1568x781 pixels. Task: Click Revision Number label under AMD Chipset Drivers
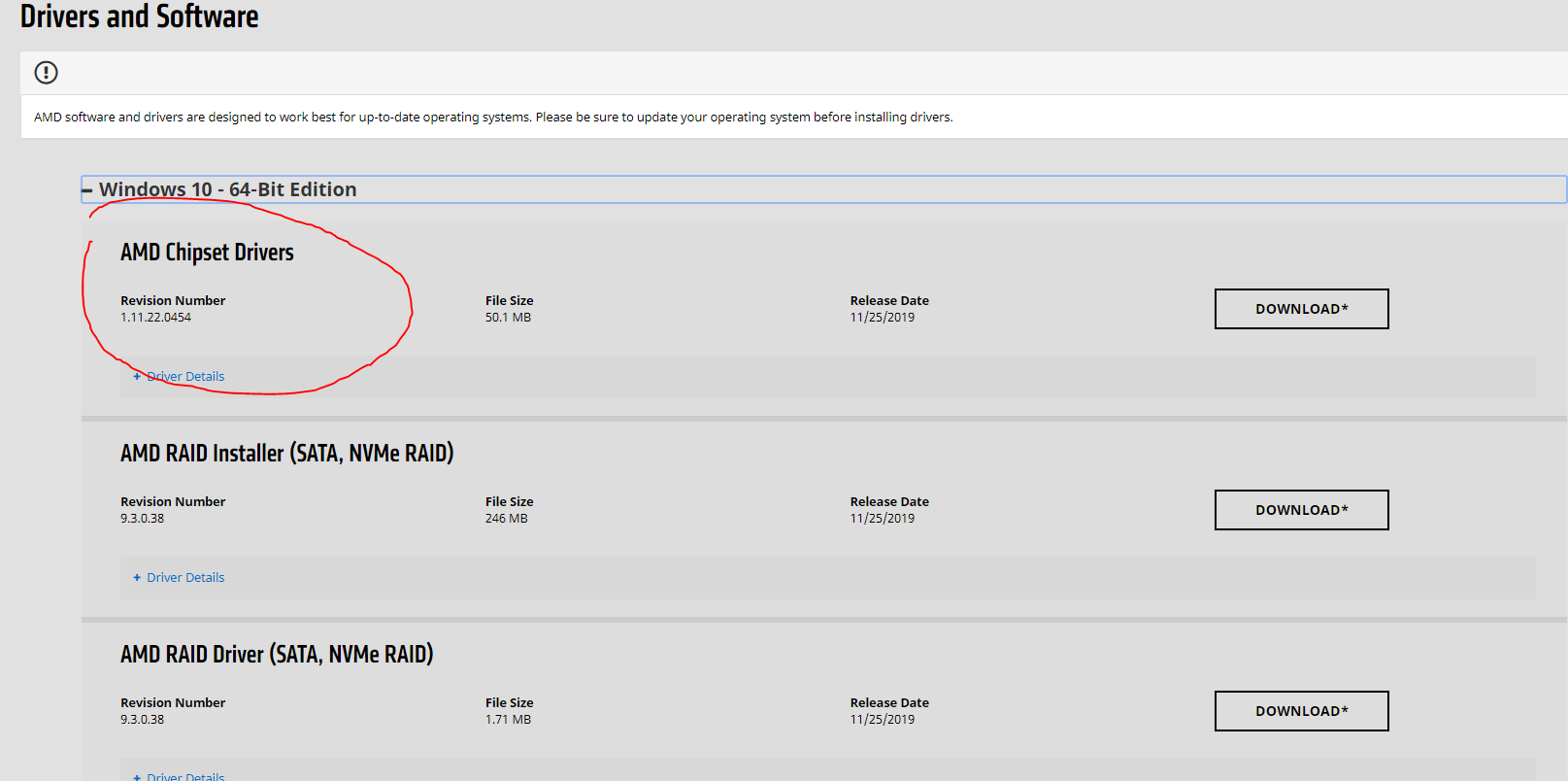(173, 301)
